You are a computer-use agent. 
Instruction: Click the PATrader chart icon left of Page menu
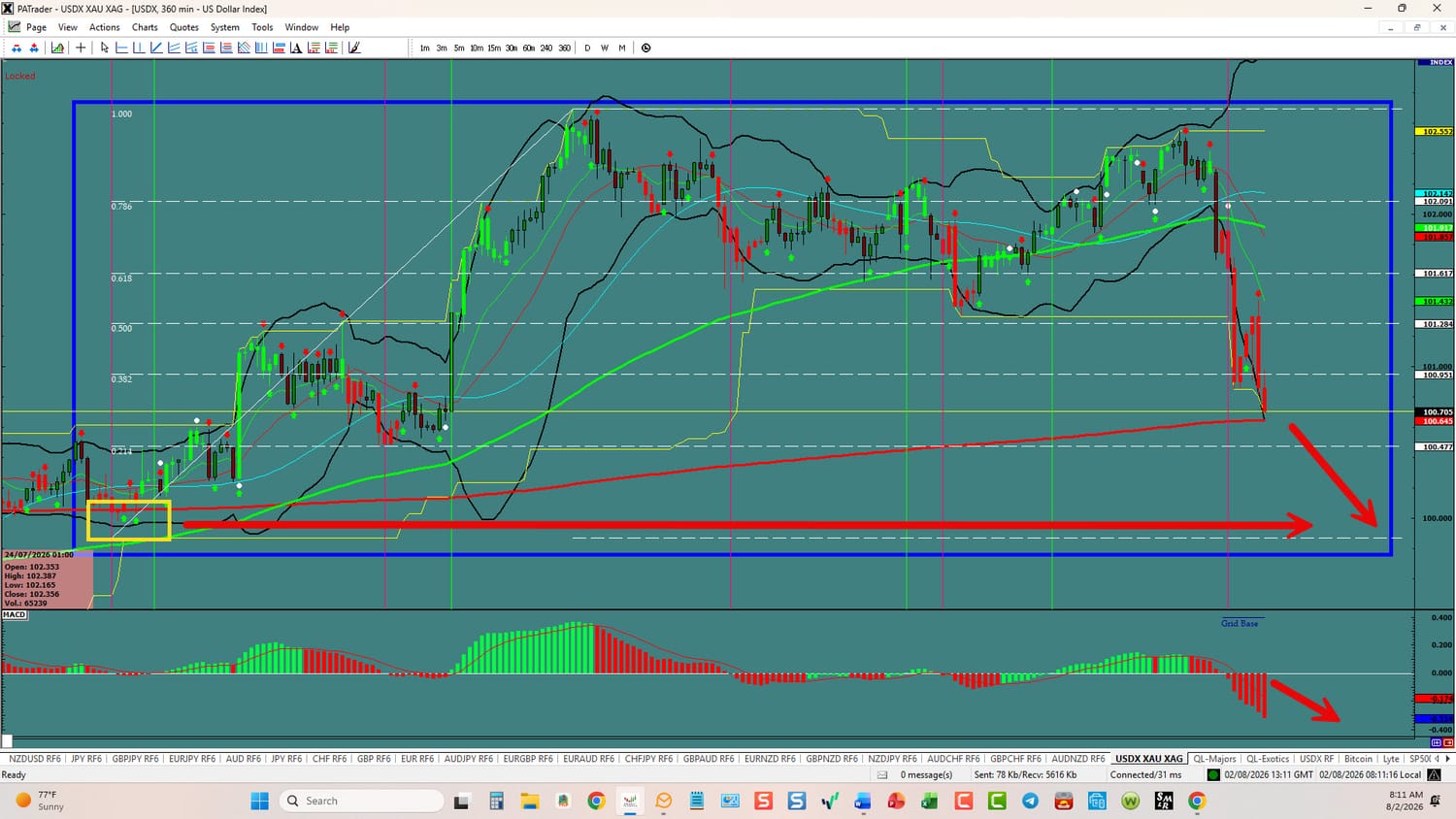point(14,27)
